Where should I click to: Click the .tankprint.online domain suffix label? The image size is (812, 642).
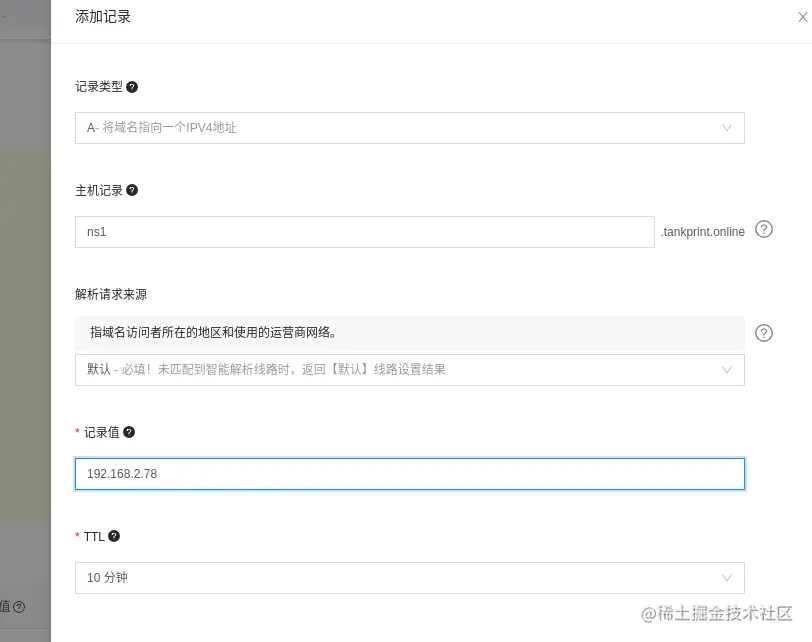click(x=700, y=230)
